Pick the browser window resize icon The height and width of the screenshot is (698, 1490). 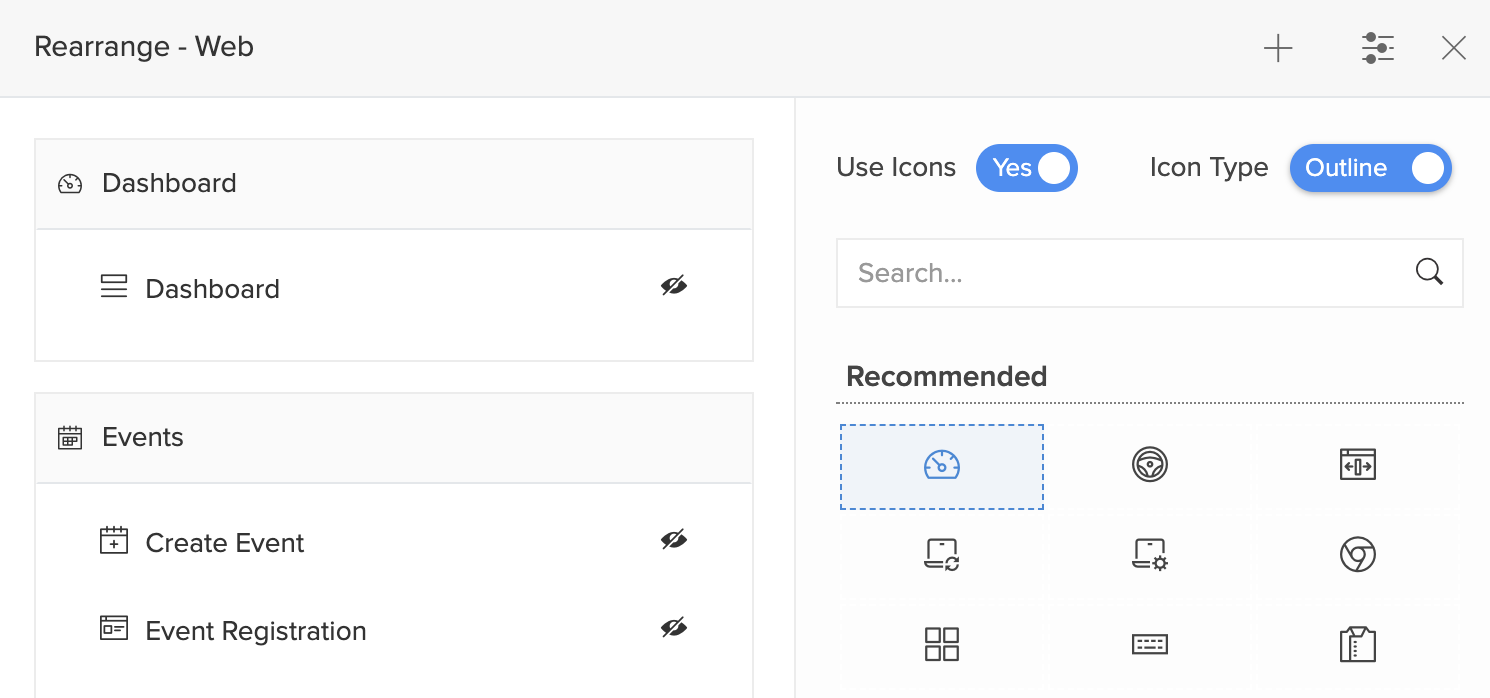(x=1357, y=465)
